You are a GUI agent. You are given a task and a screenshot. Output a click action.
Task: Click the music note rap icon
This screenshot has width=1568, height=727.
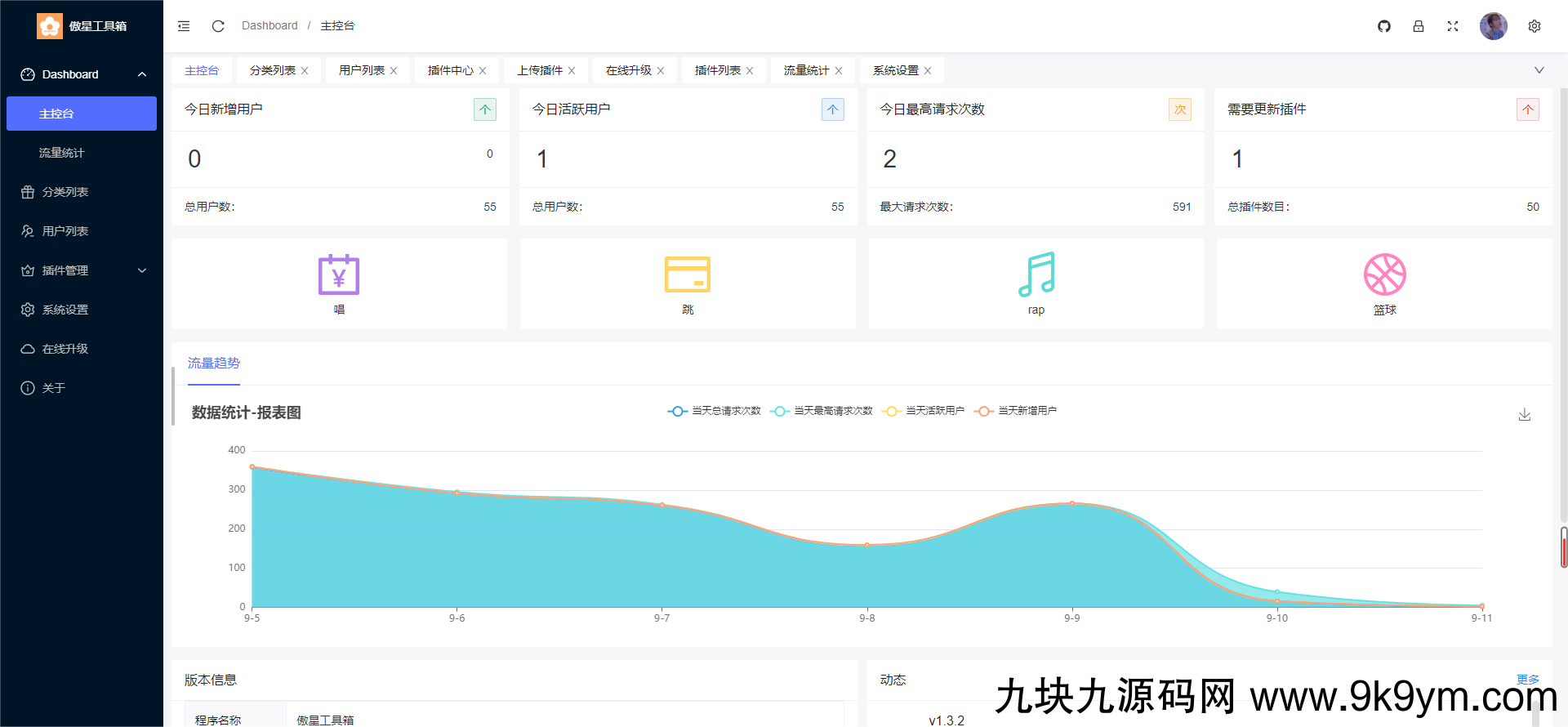(x=1036, y=275)
